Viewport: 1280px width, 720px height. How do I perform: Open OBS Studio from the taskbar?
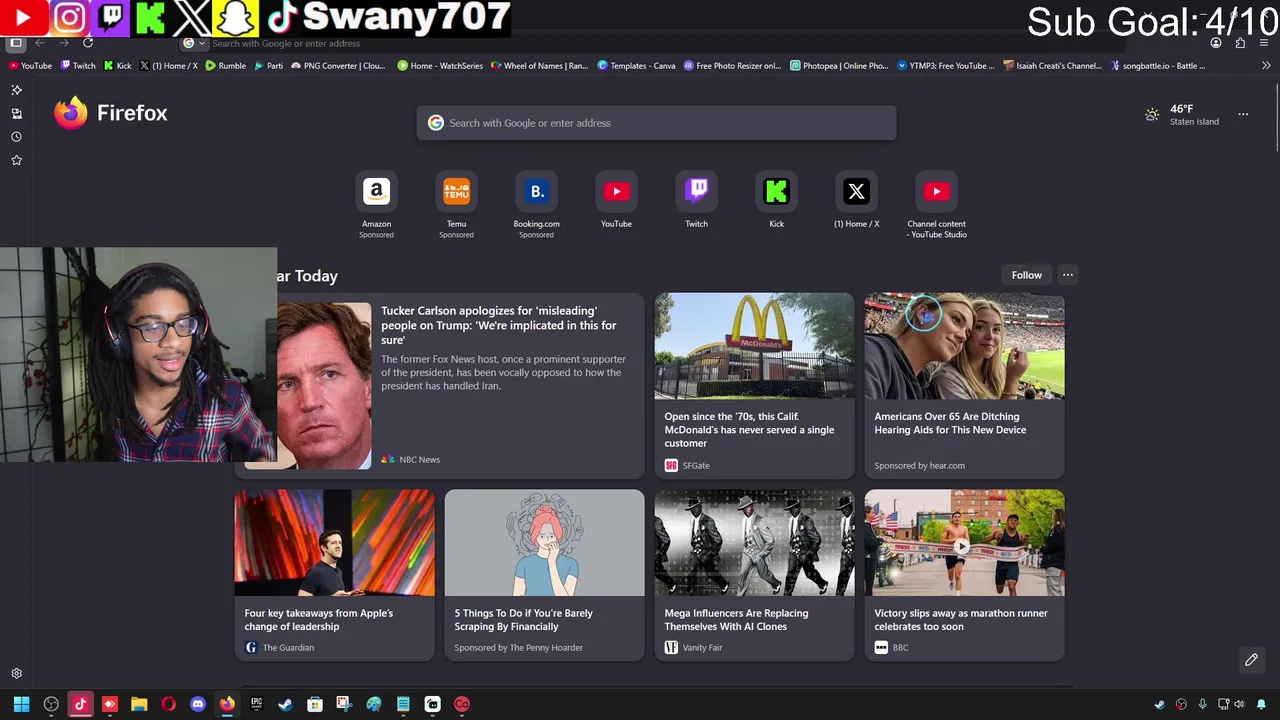coord(51,704)
